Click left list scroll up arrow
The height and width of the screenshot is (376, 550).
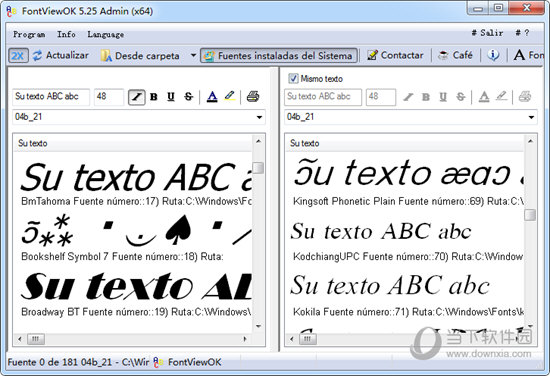(x=259, y=141)
